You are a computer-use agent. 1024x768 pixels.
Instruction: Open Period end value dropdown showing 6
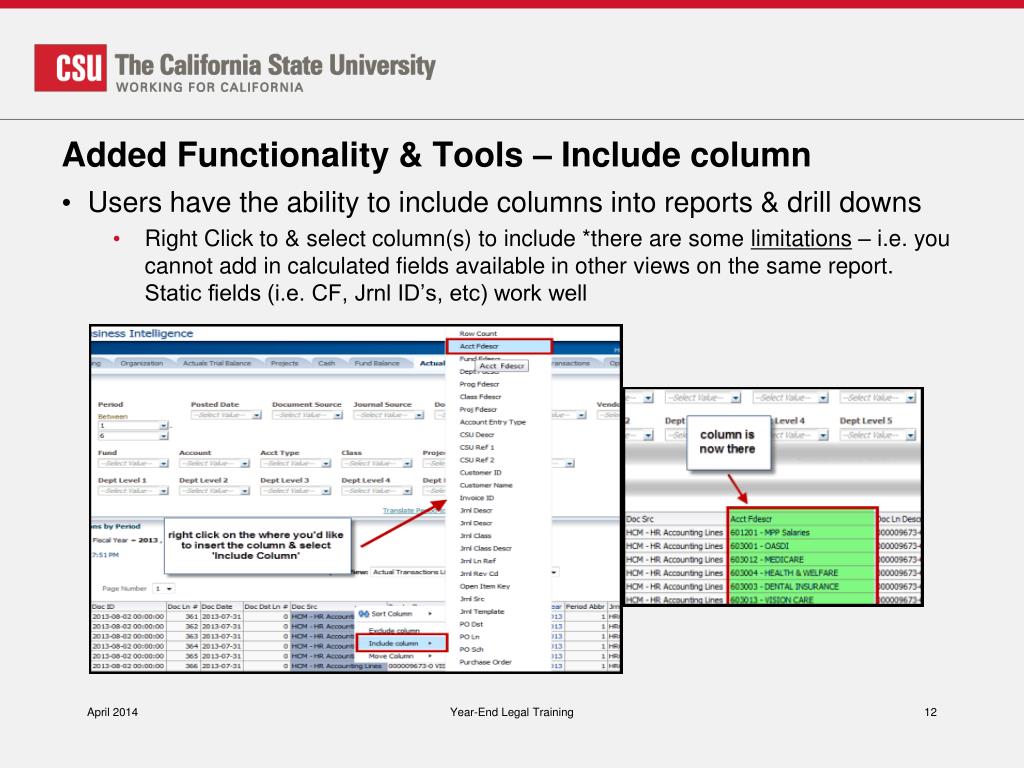(x=133, y=436)
